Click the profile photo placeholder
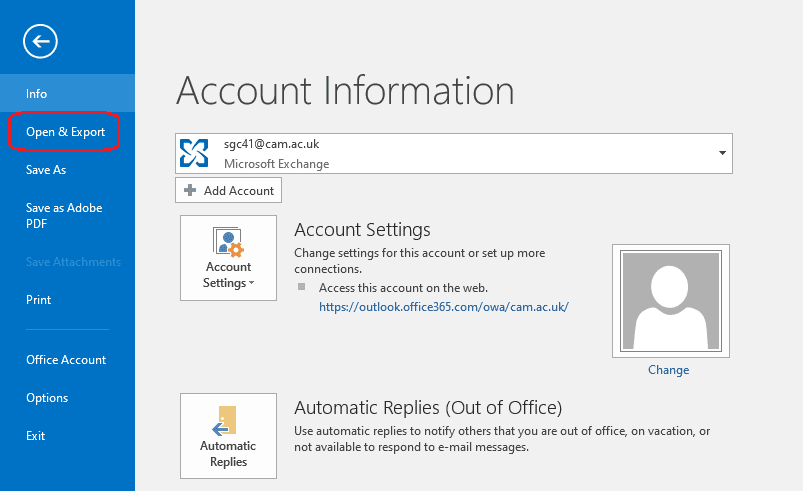803x491 pixels. coord(670,299)
